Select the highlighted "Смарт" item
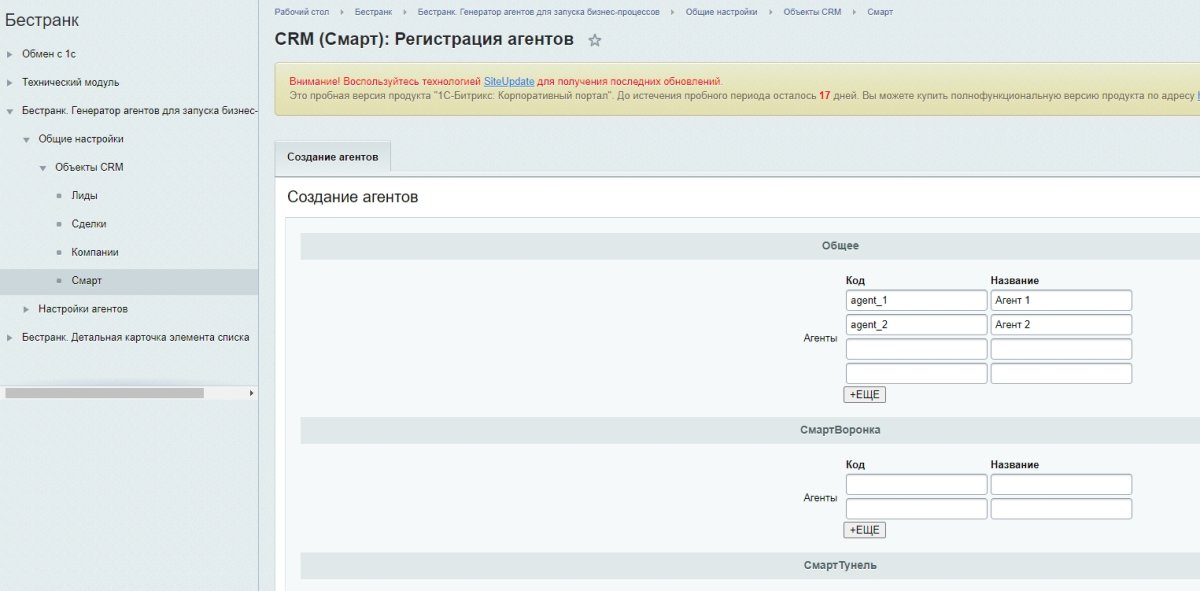 [x=88, y=280]
